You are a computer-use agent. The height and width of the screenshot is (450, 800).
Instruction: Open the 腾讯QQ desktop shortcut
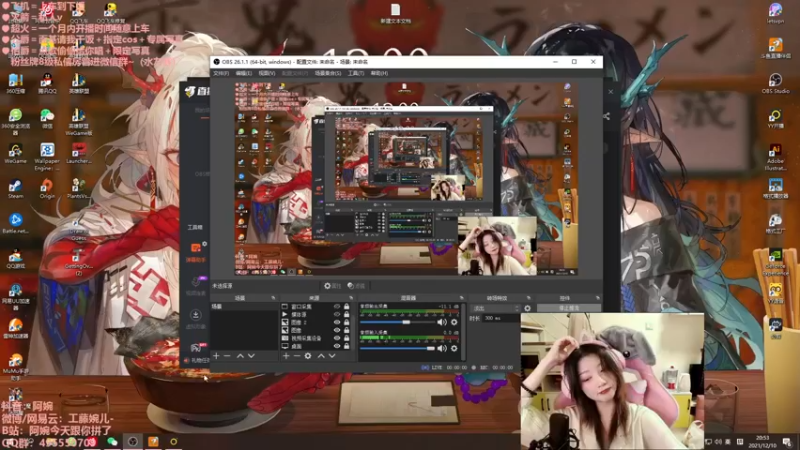pyautogui.click(x=47, y=84)
